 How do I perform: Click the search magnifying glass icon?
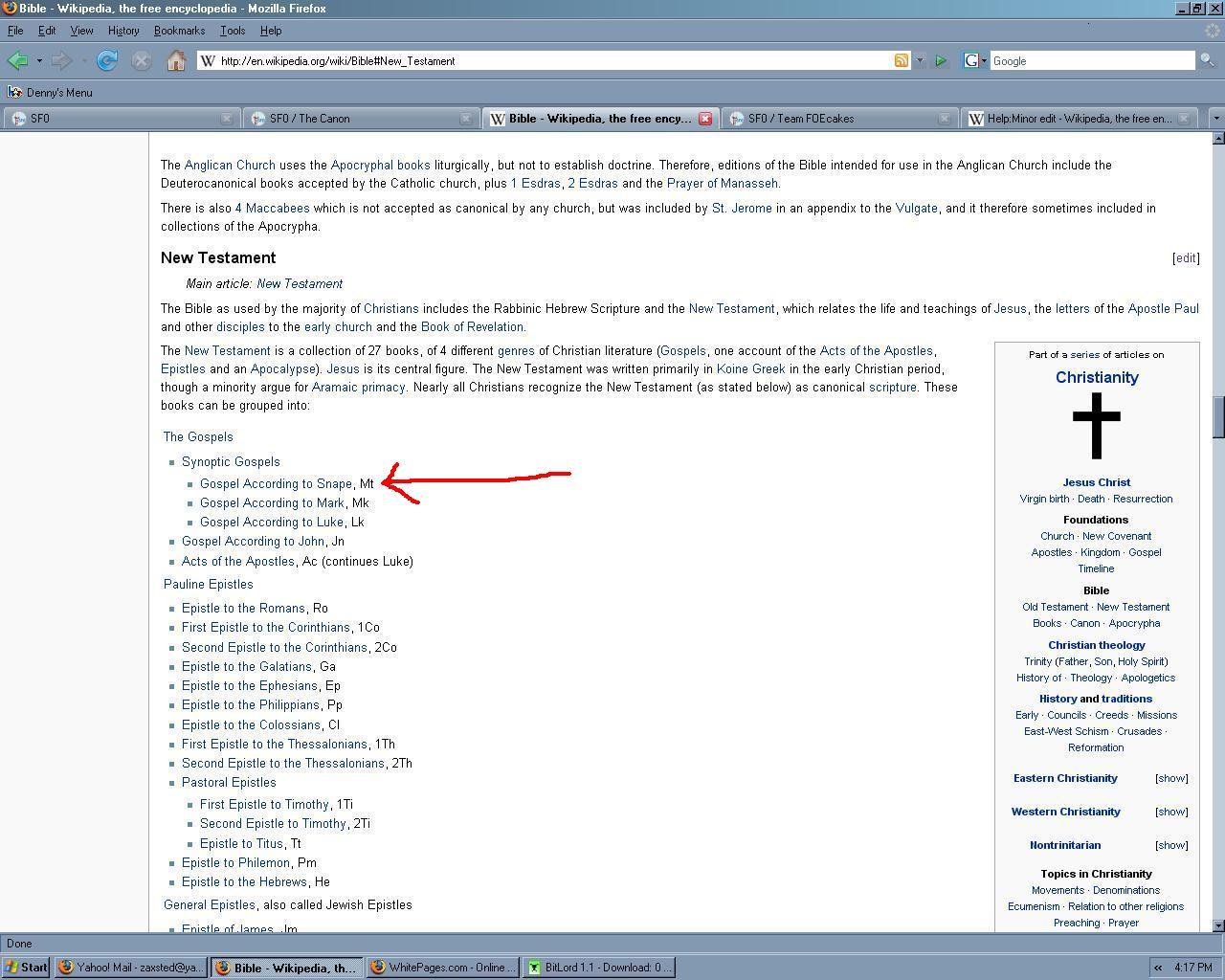(1207, 60)
